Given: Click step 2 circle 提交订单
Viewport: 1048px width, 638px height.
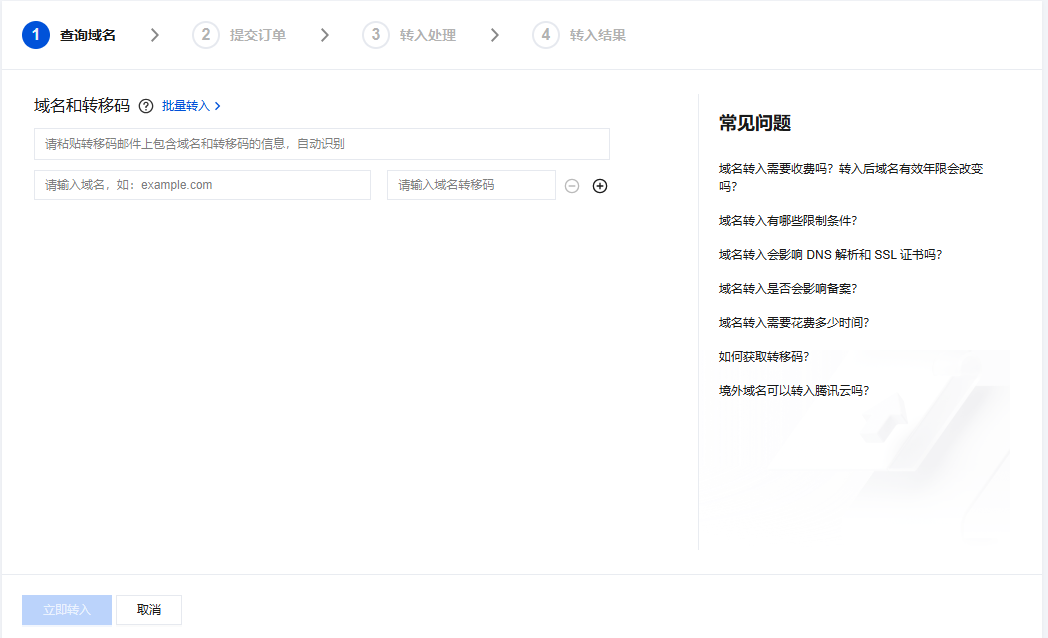Looking at the screenshot, I should click(205, 35).
